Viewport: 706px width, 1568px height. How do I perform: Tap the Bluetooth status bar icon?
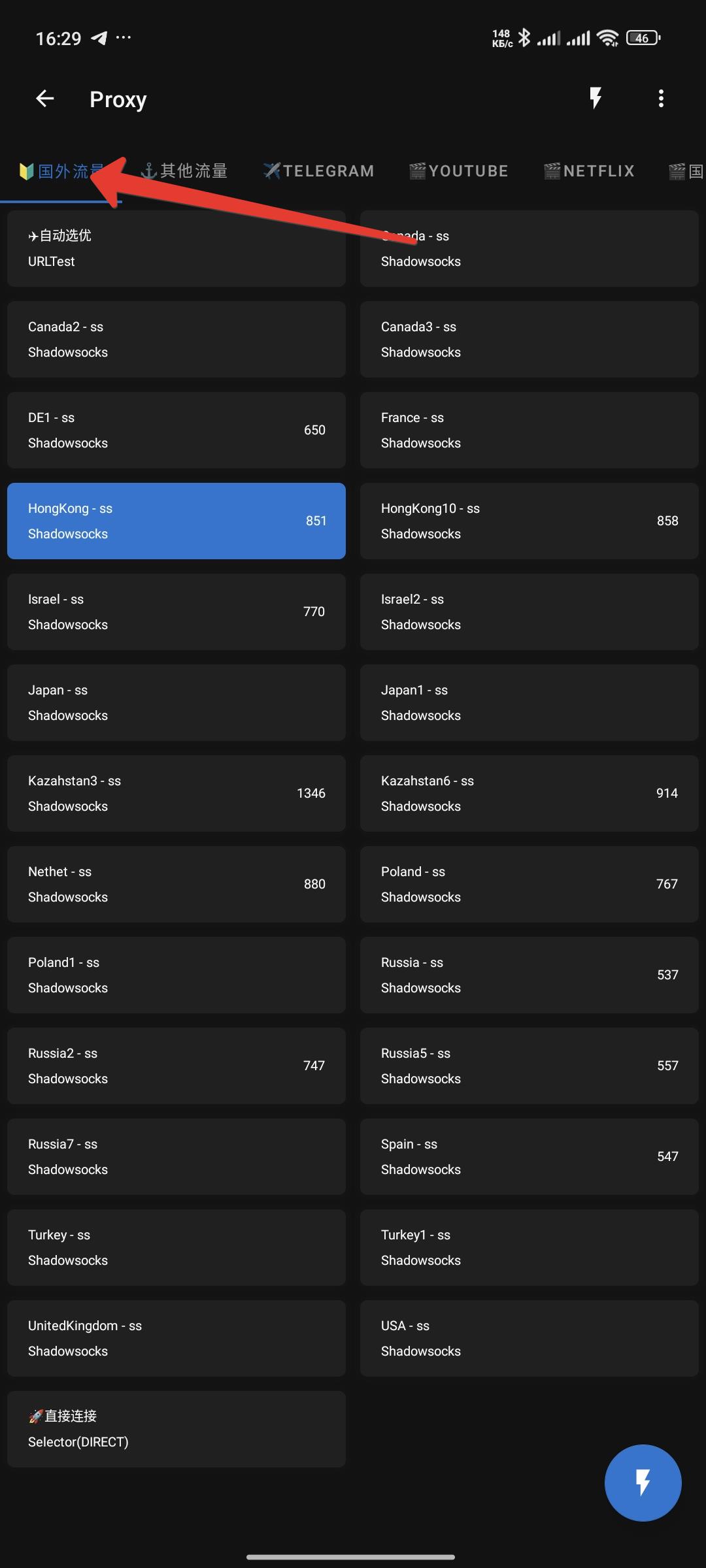(x=524, y=38)
